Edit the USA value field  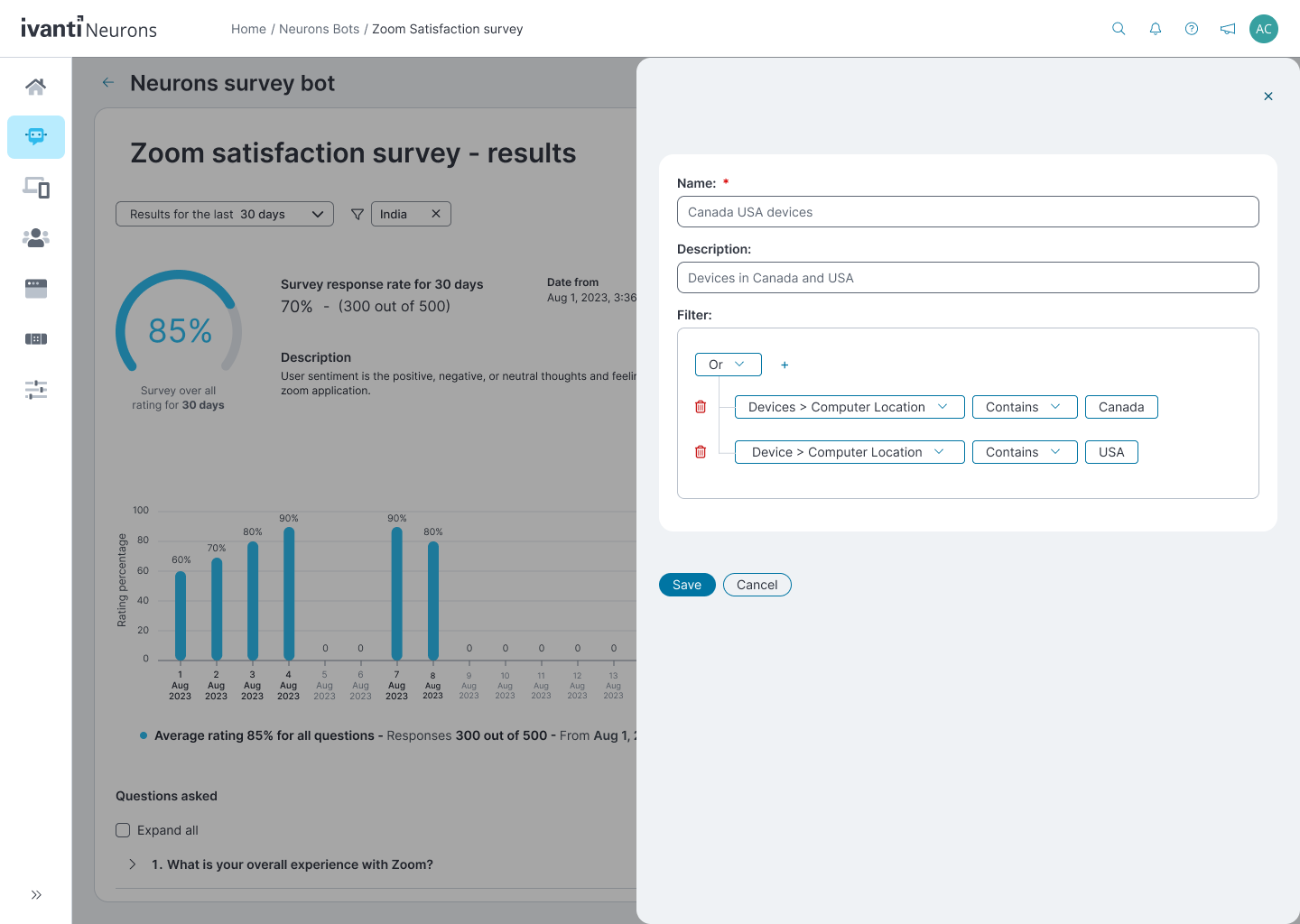coord(1111,452)
